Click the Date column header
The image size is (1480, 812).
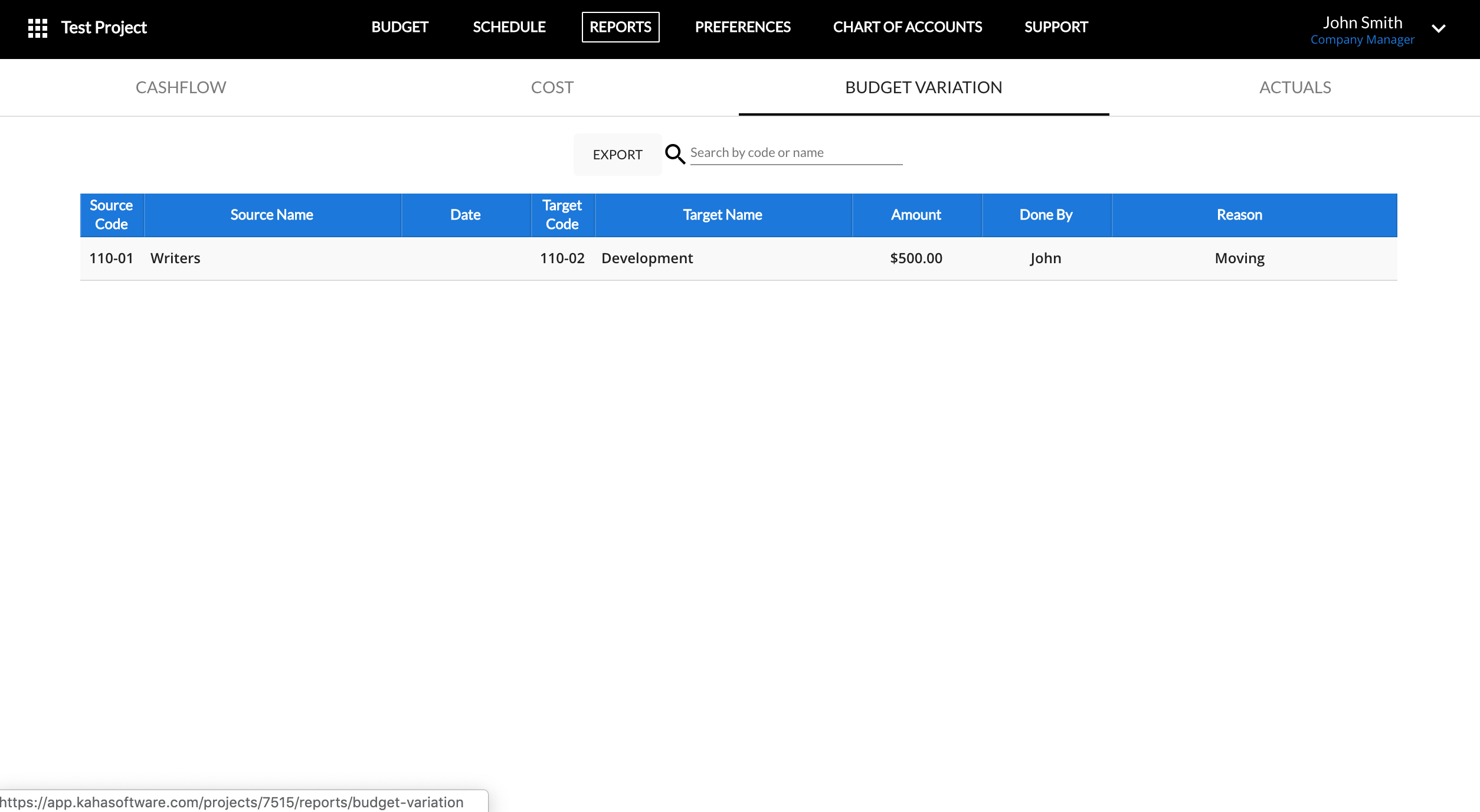[465, 215]
